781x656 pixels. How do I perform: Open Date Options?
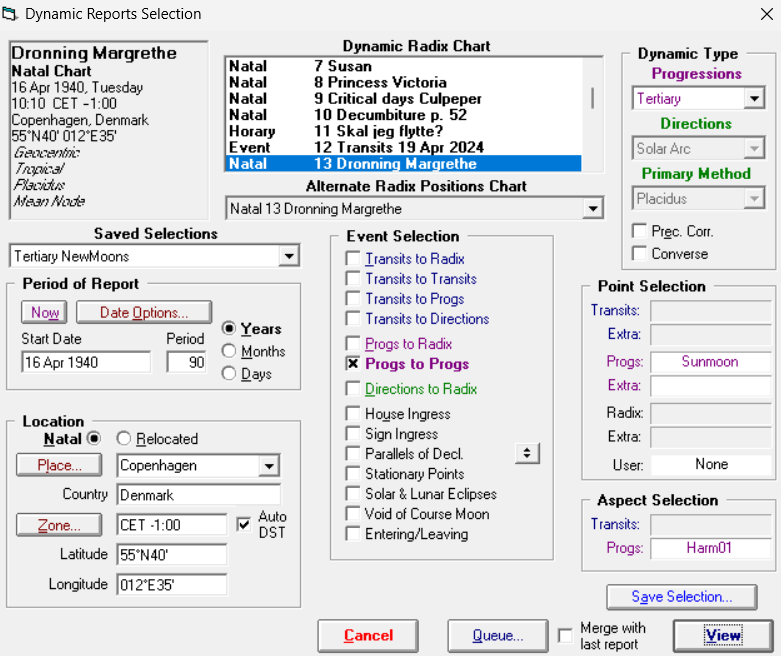tap(144, 312)
